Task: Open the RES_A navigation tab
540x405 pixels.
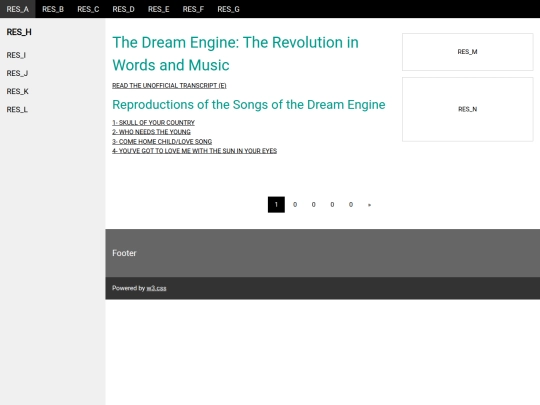Action: pos(18,9)
